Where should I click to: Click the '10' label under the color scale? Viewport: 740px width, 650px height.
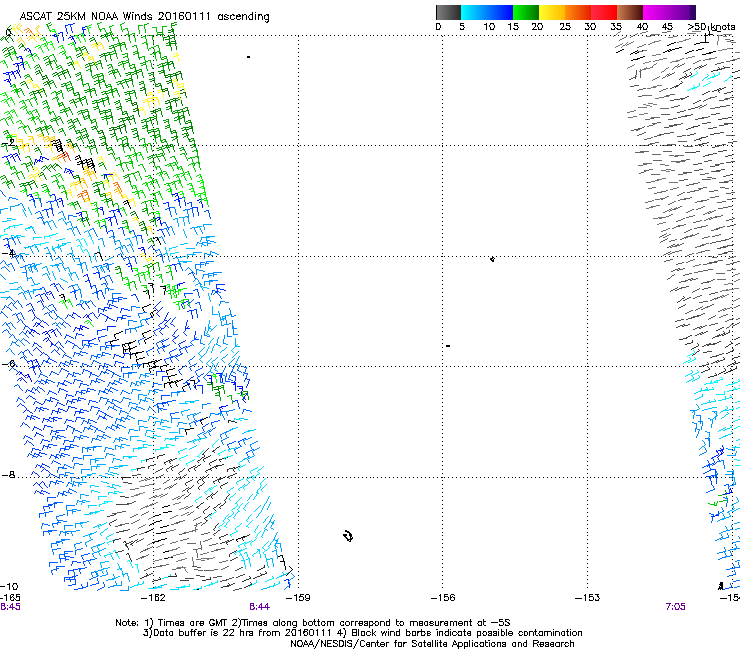point(489,27)
